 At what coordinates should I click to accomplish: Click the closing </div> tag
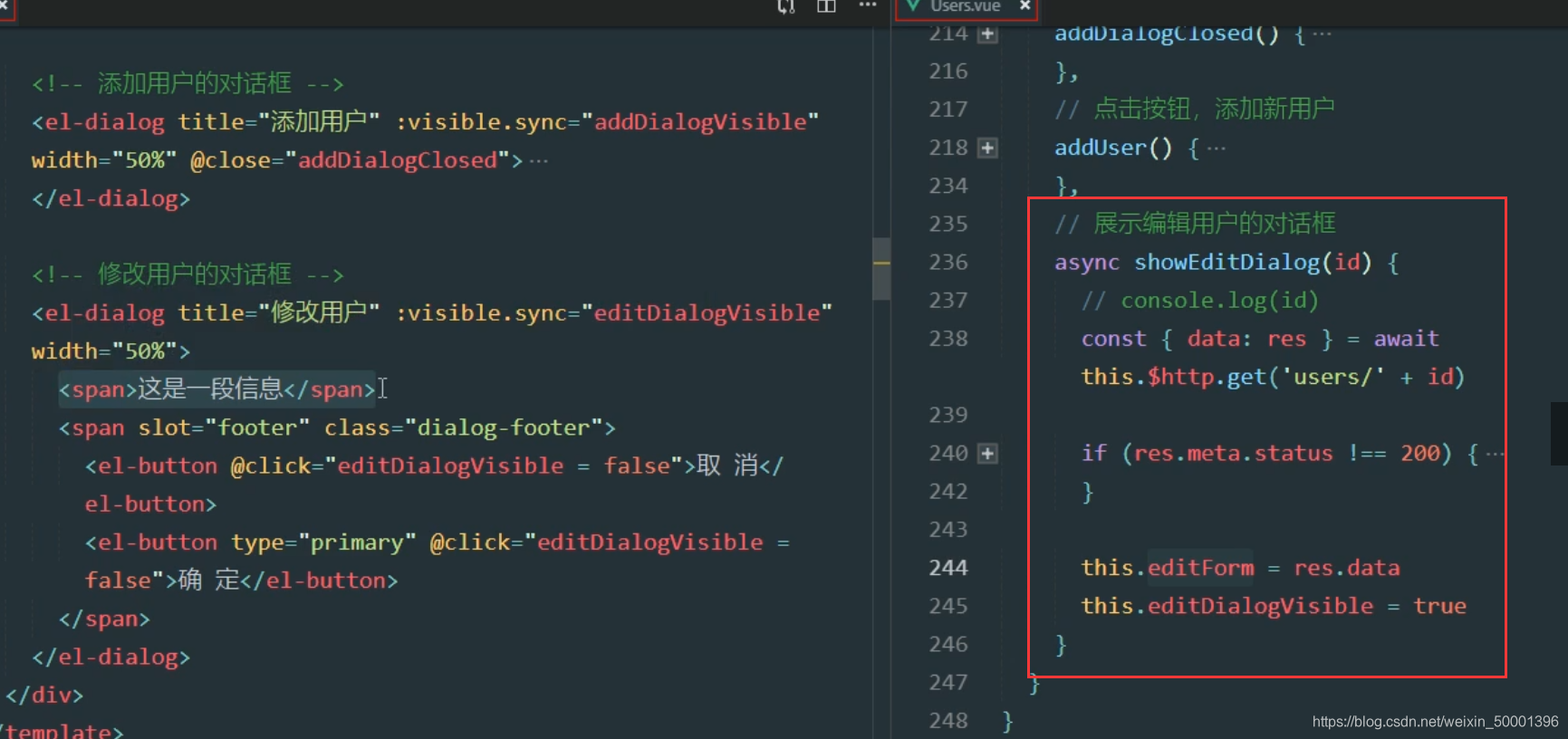click(44, 696)
